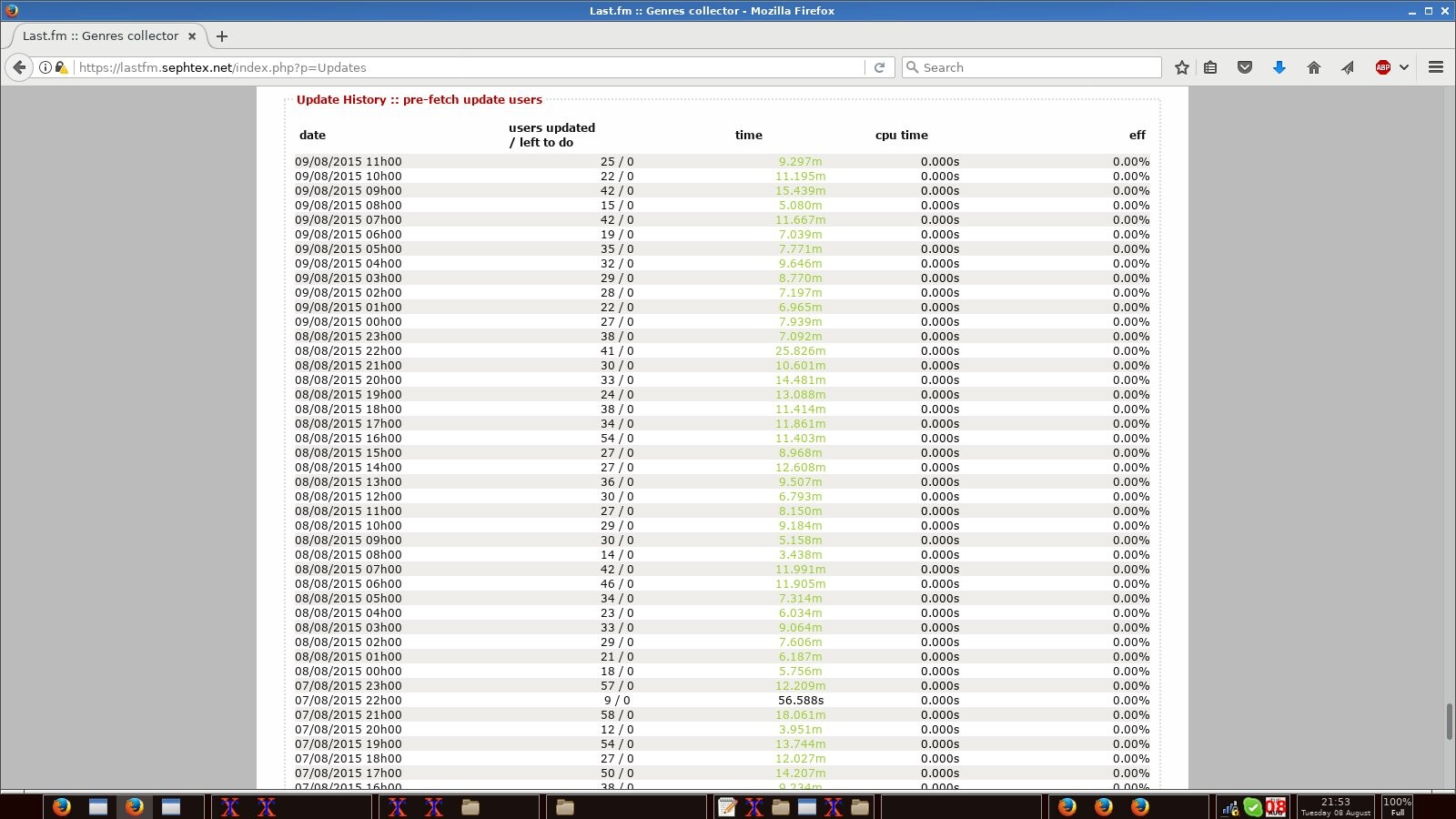This screenshot has width=1456, height=819.
Task: Click the taskbar clock showing 21:53
Action: [1335, 806]
